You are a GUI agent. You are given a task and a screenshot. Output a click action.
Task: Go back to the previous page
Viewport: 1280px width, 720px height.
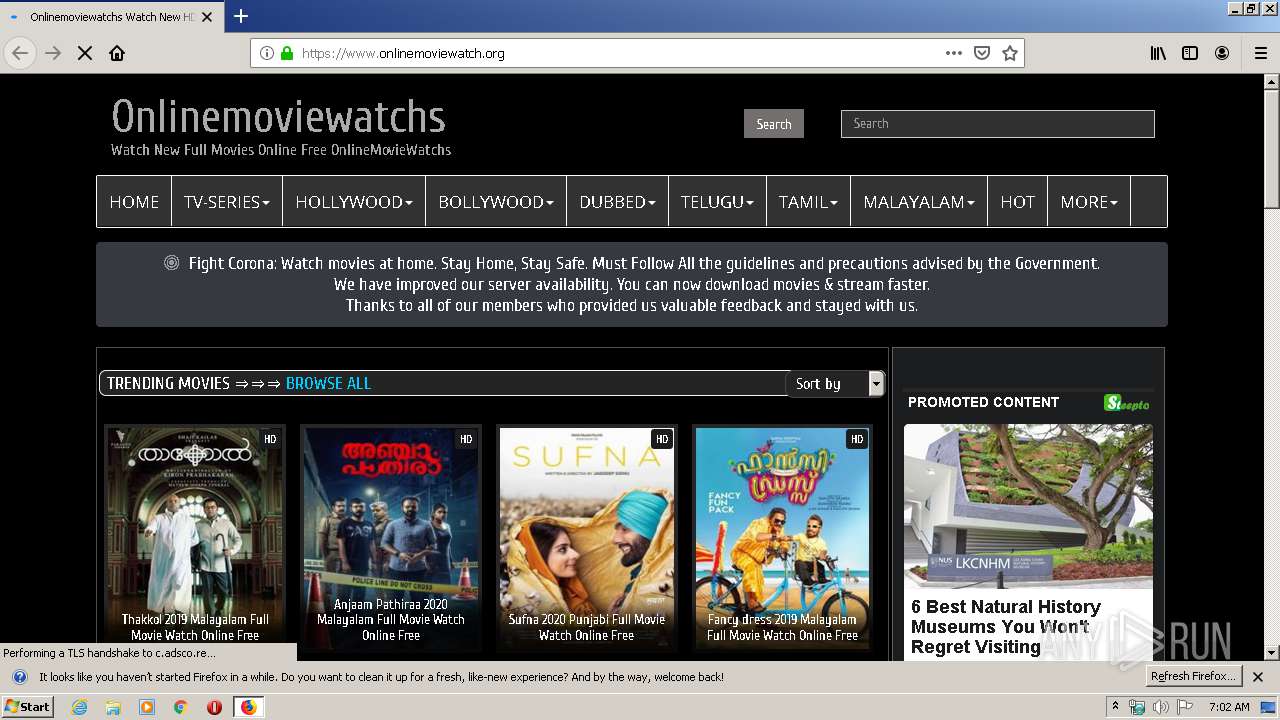(20, 53)
